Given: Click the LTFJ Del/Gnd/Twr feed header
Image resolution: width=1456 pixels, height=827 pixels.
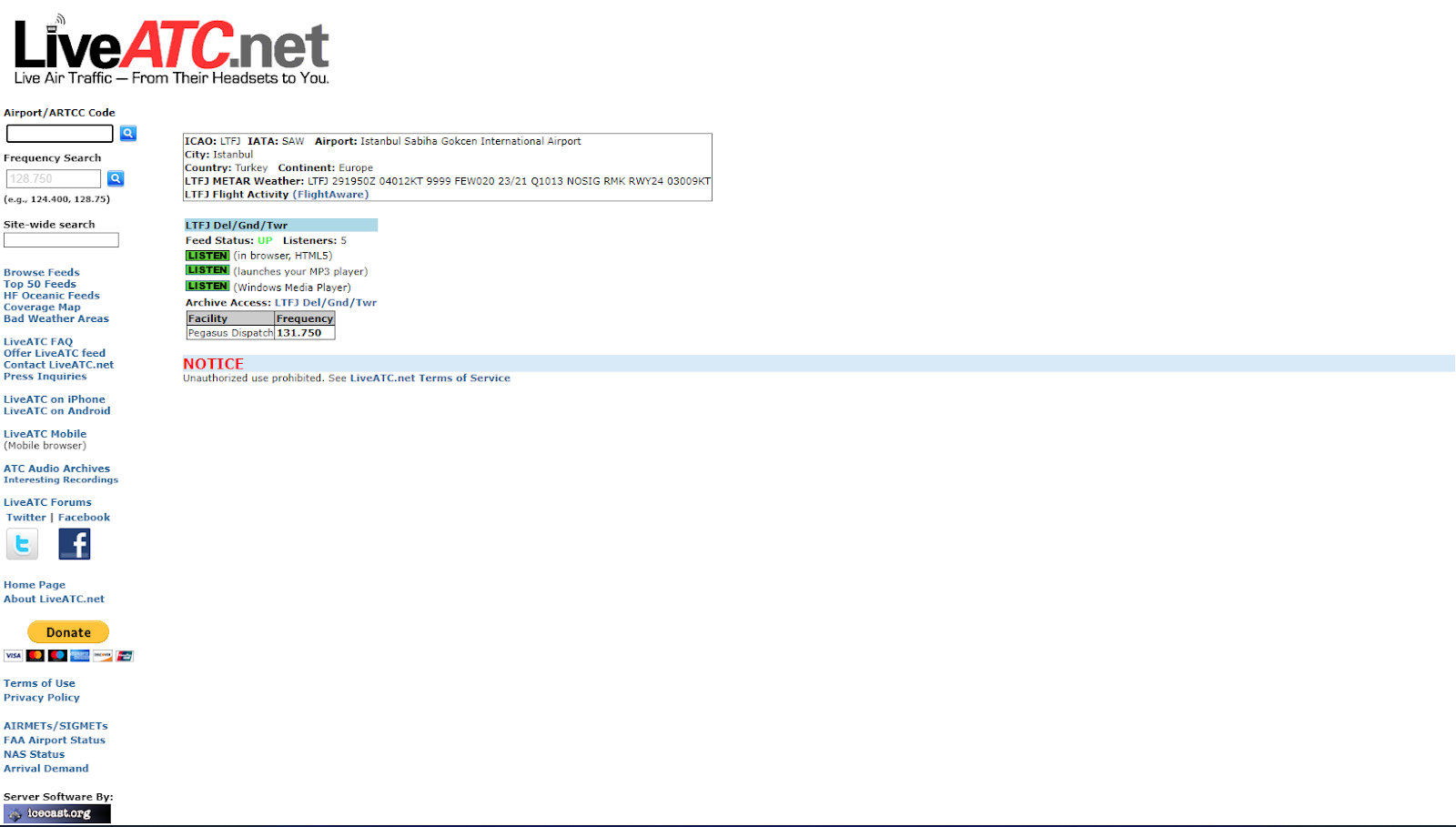Looking at the screenshot, I should (280, 226).
